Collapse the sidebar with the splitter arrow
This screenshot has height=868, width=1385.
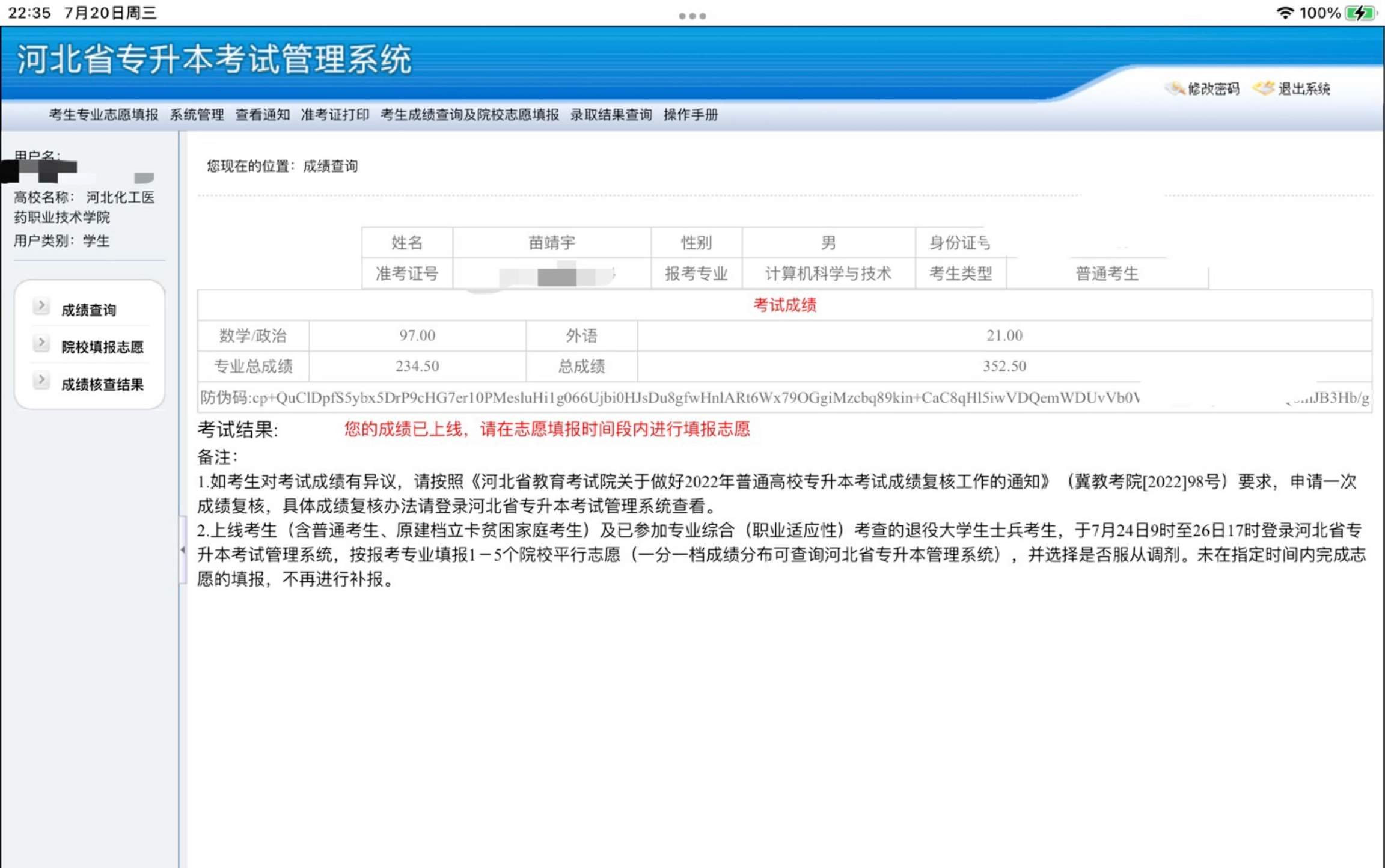pos(182,549)
